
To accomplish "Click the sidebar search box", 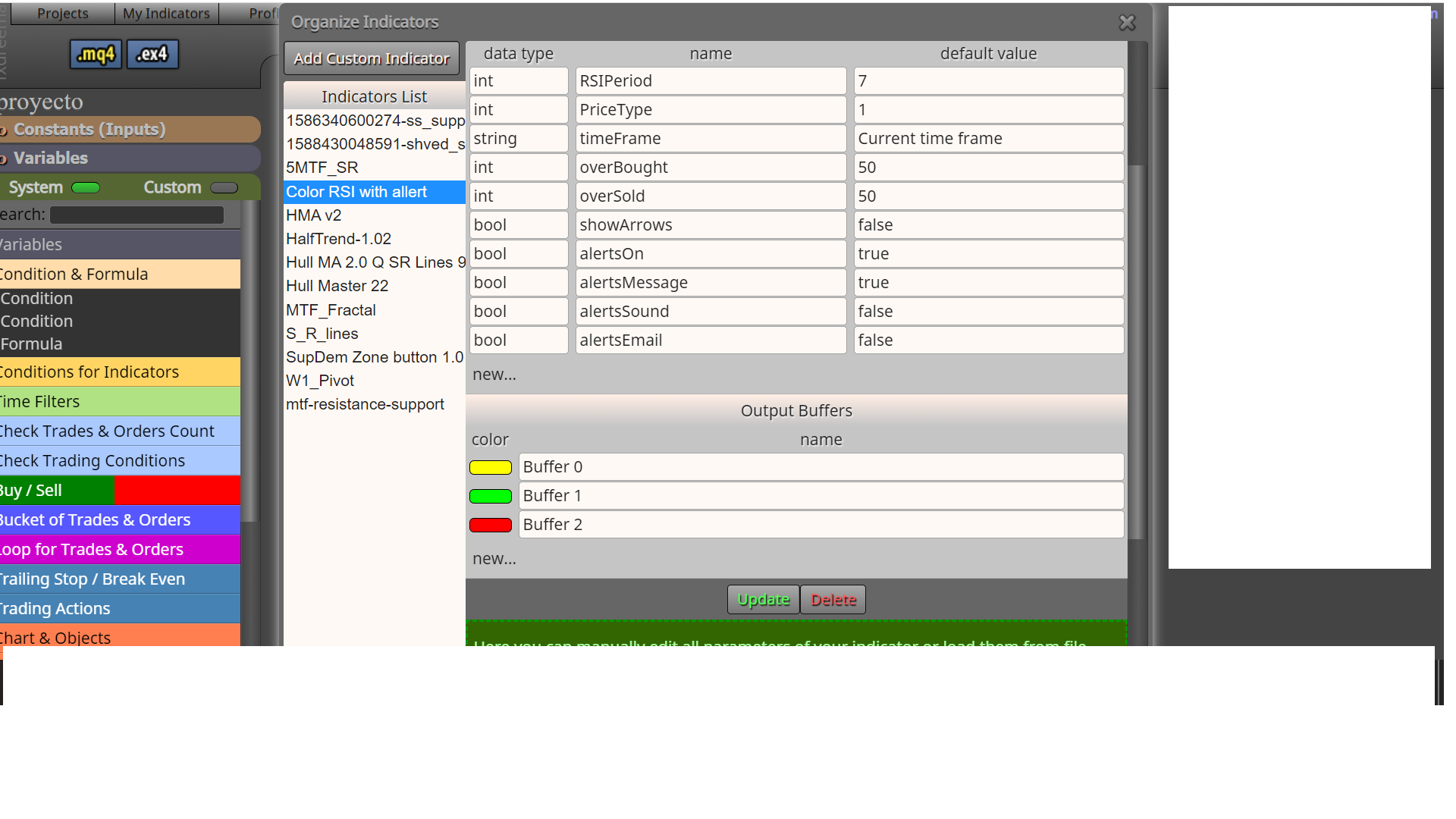I will coord(137,215).
